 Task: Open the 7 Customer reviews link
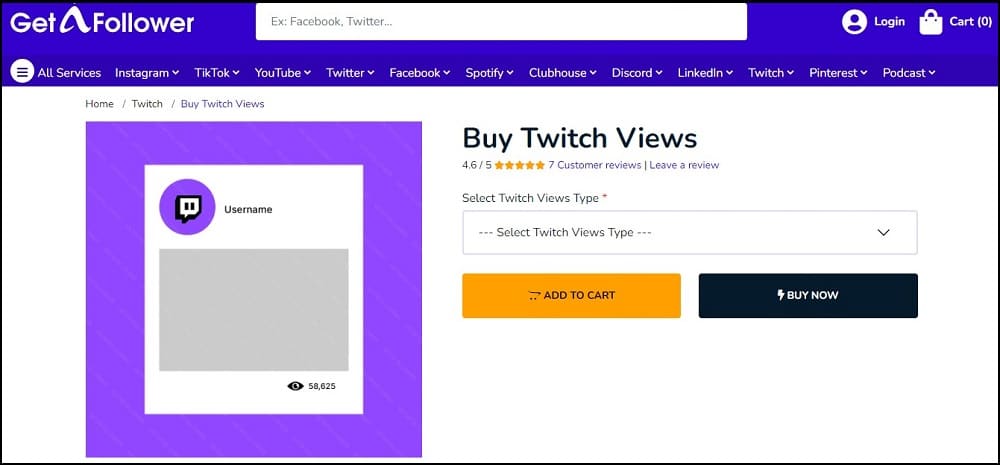point(594,165)
